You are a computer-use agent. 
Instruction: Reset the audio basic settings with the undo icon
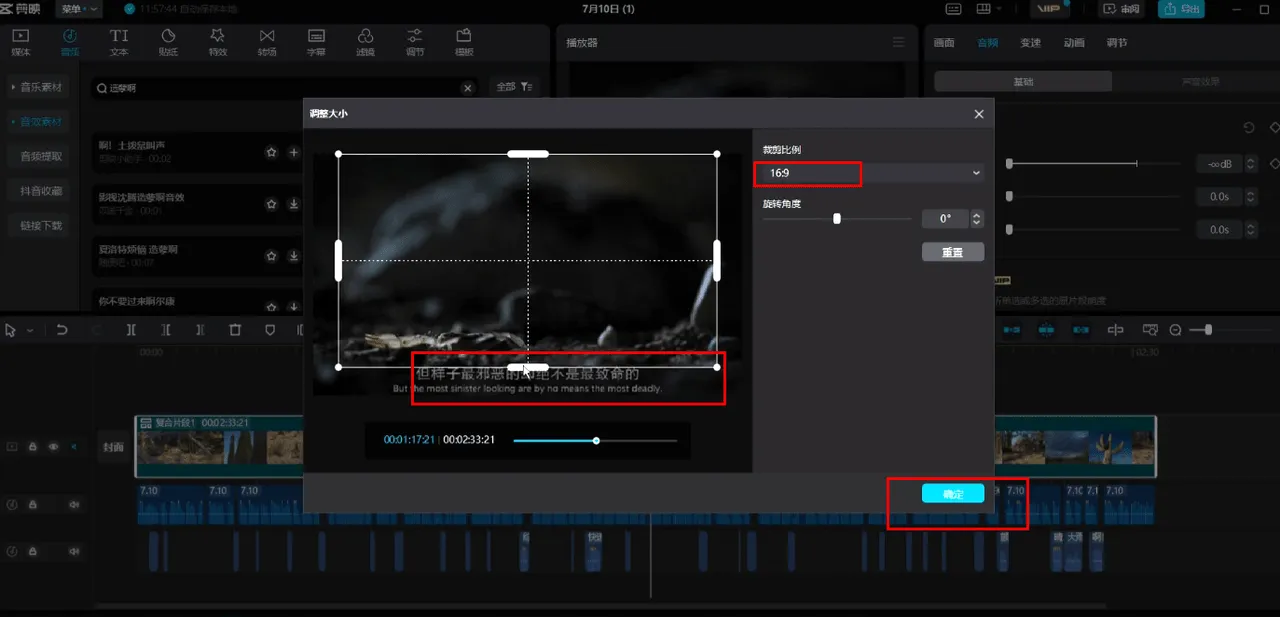1249,127
